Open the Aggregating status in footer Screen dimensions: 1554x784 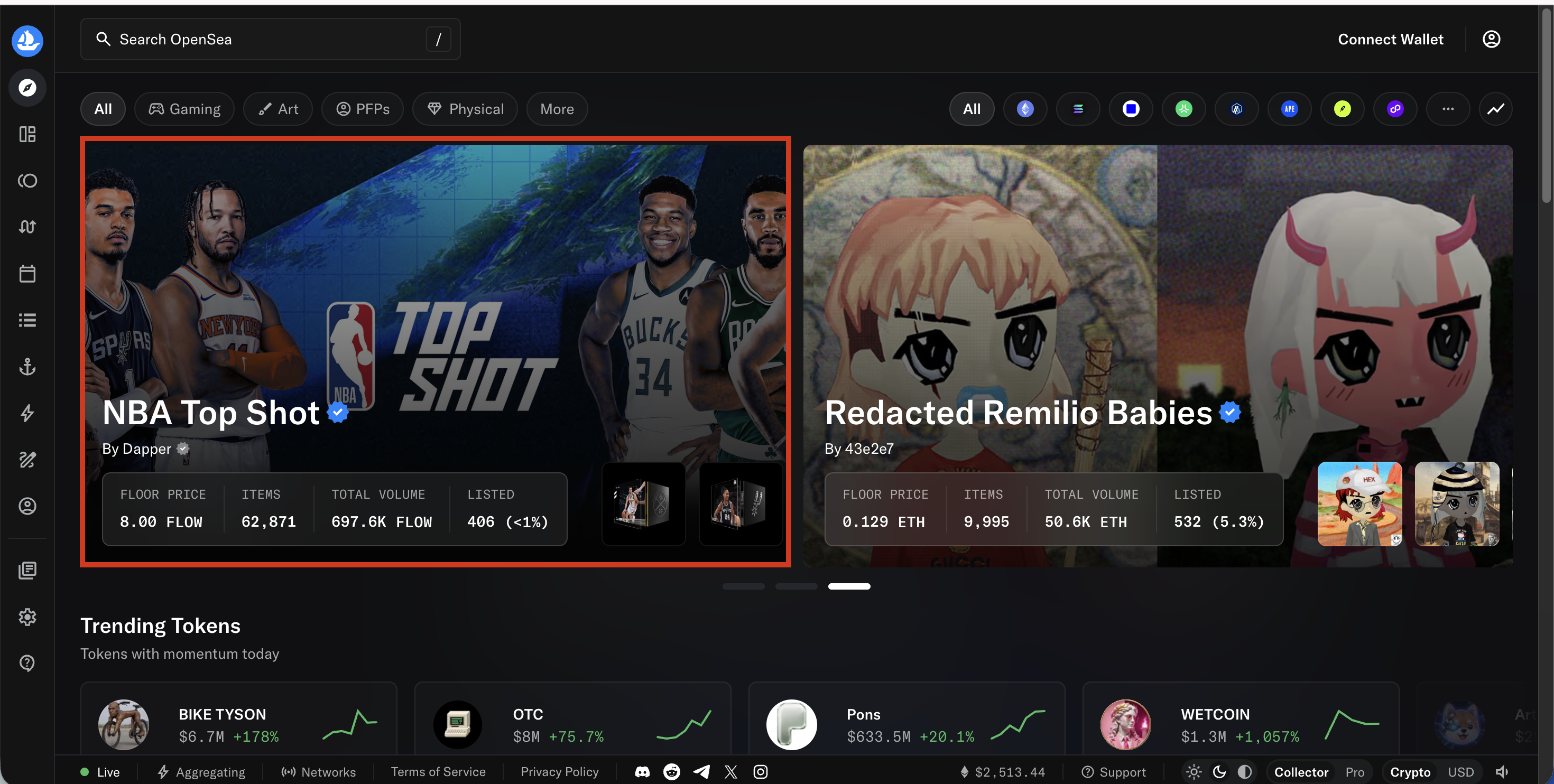pos(201,772)
